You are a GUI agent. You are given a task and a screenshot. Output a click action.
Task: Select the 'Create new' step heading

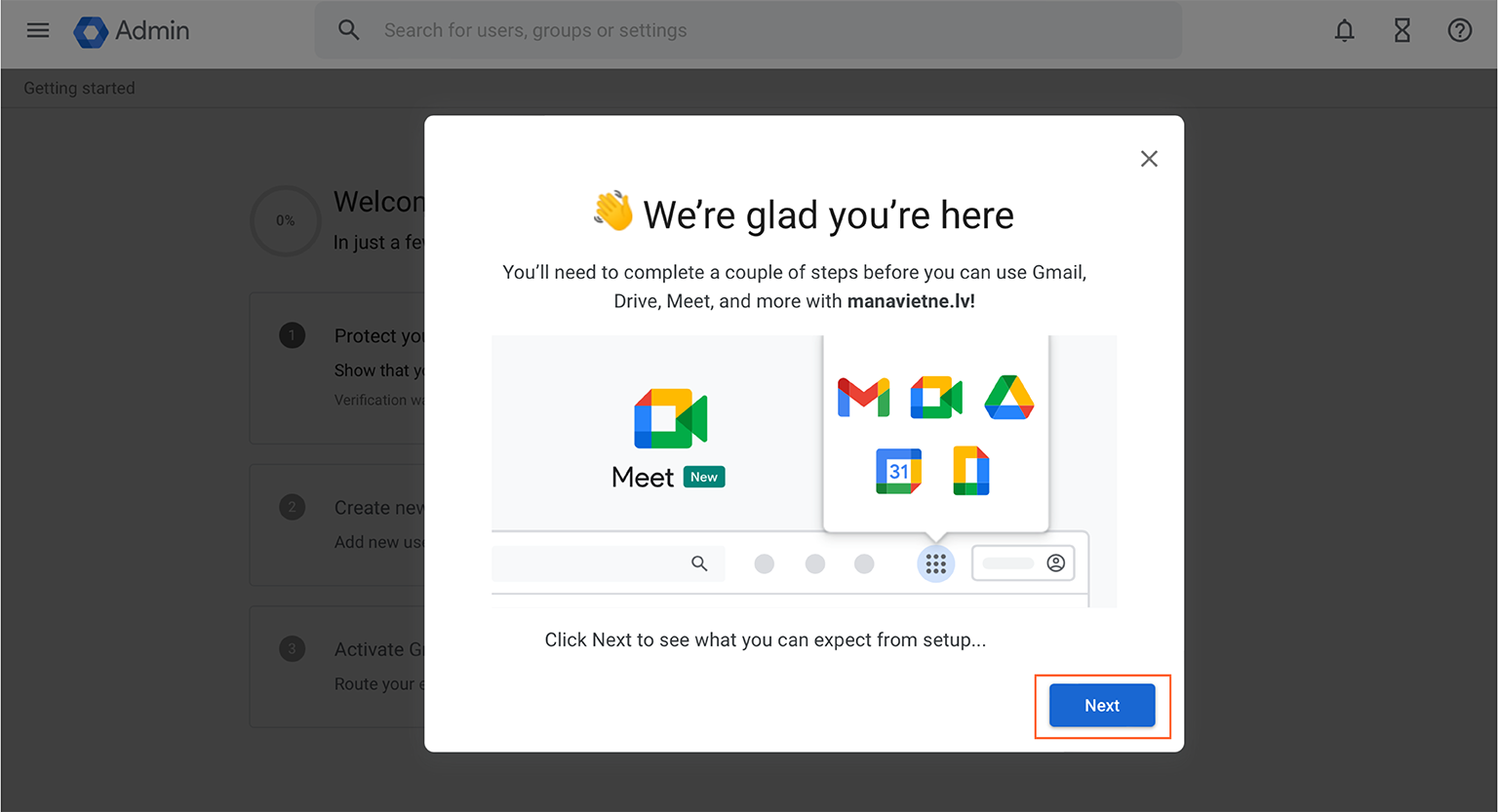pyautogui.click(x=379, y=508)
